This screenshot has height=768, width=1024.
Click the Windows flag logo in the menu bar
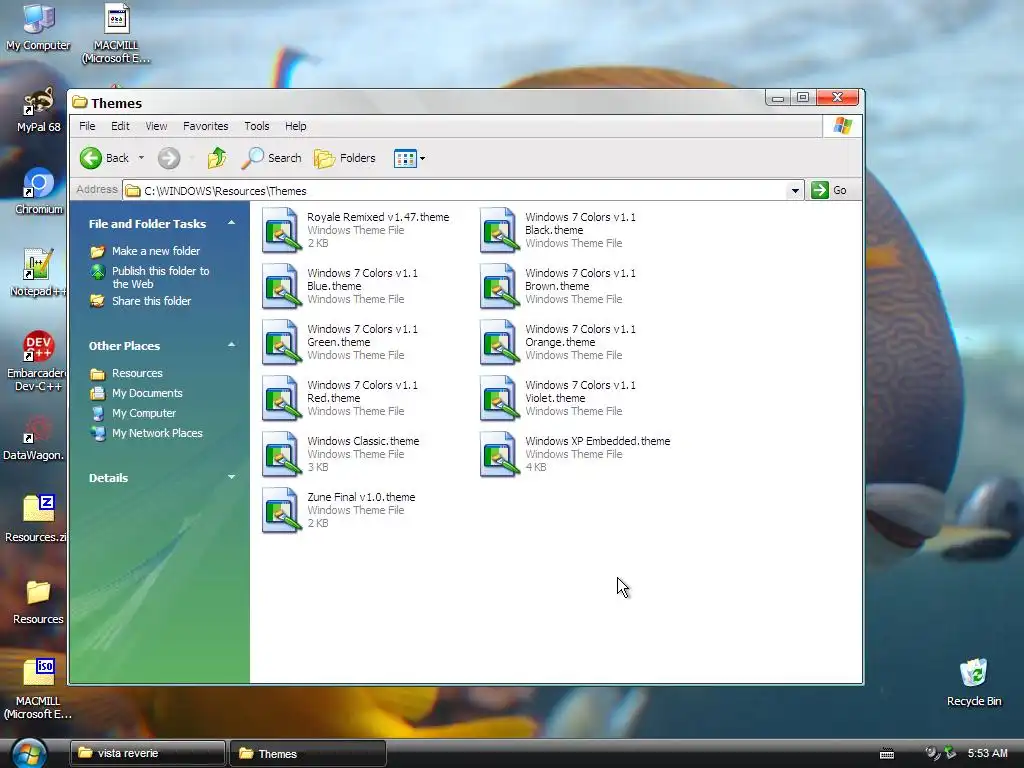point(842,125)
